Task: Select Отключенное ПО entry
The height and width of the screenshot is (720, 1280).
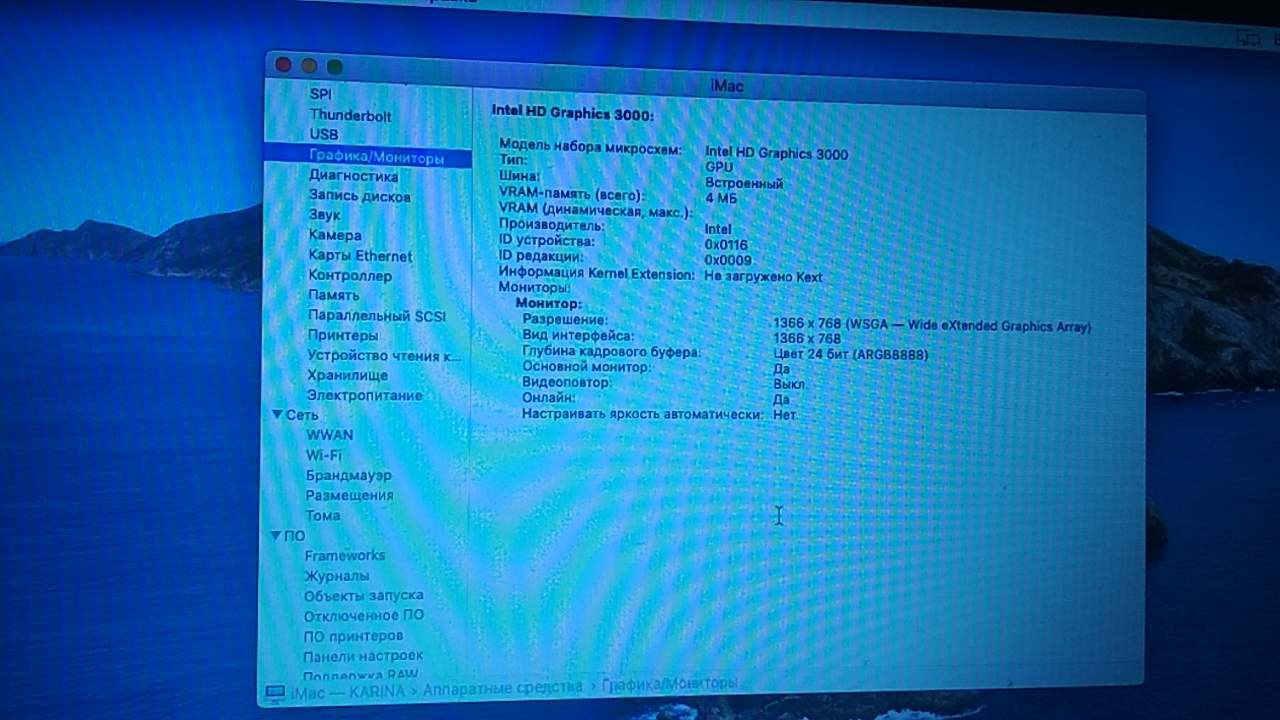Action: tap(364, 615)
